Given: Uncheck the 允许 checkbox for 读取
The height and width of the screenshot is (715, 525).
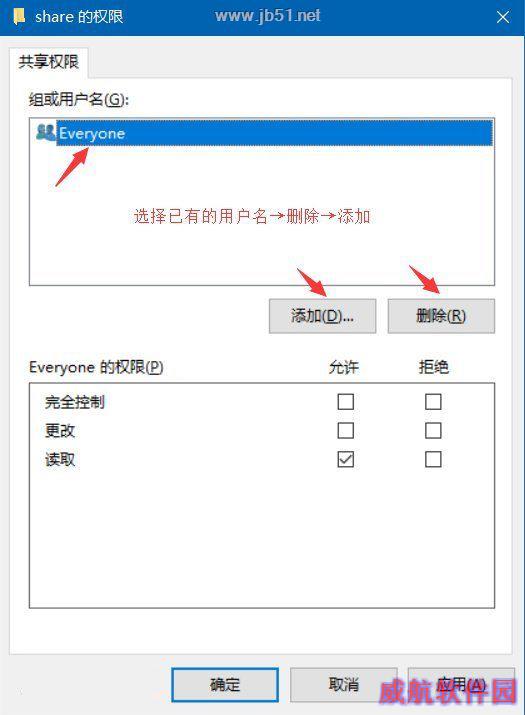Looking at the screenshot, I should pyautogui.click(x=345, y=459).
